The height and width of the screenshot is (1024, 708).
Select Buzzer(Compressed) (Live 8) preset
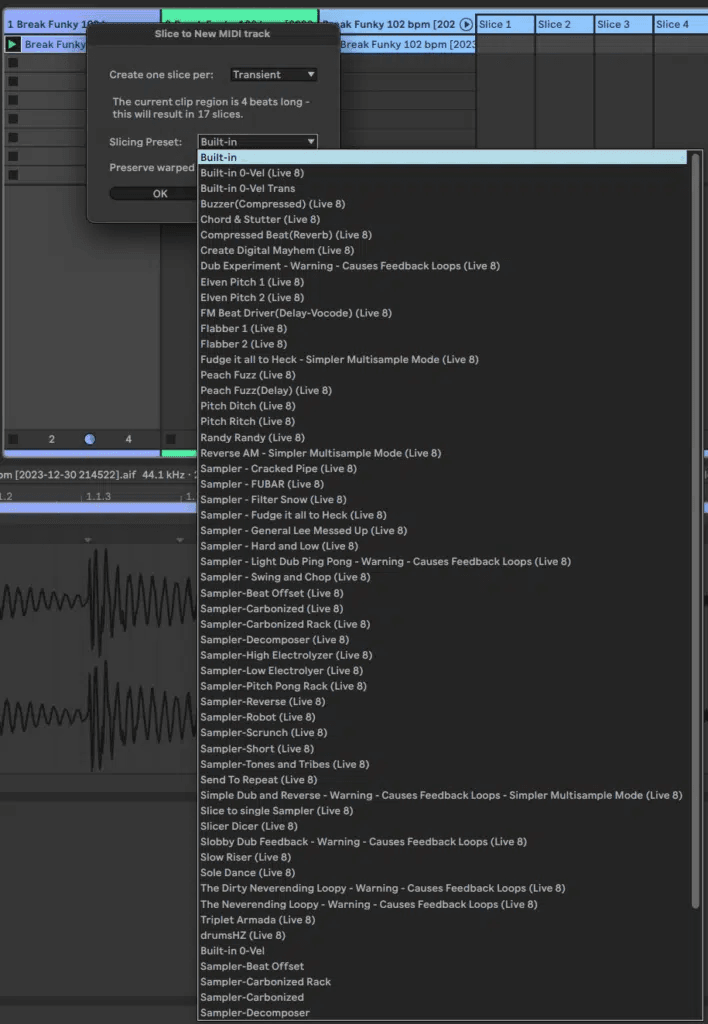(x=443, y=204)
